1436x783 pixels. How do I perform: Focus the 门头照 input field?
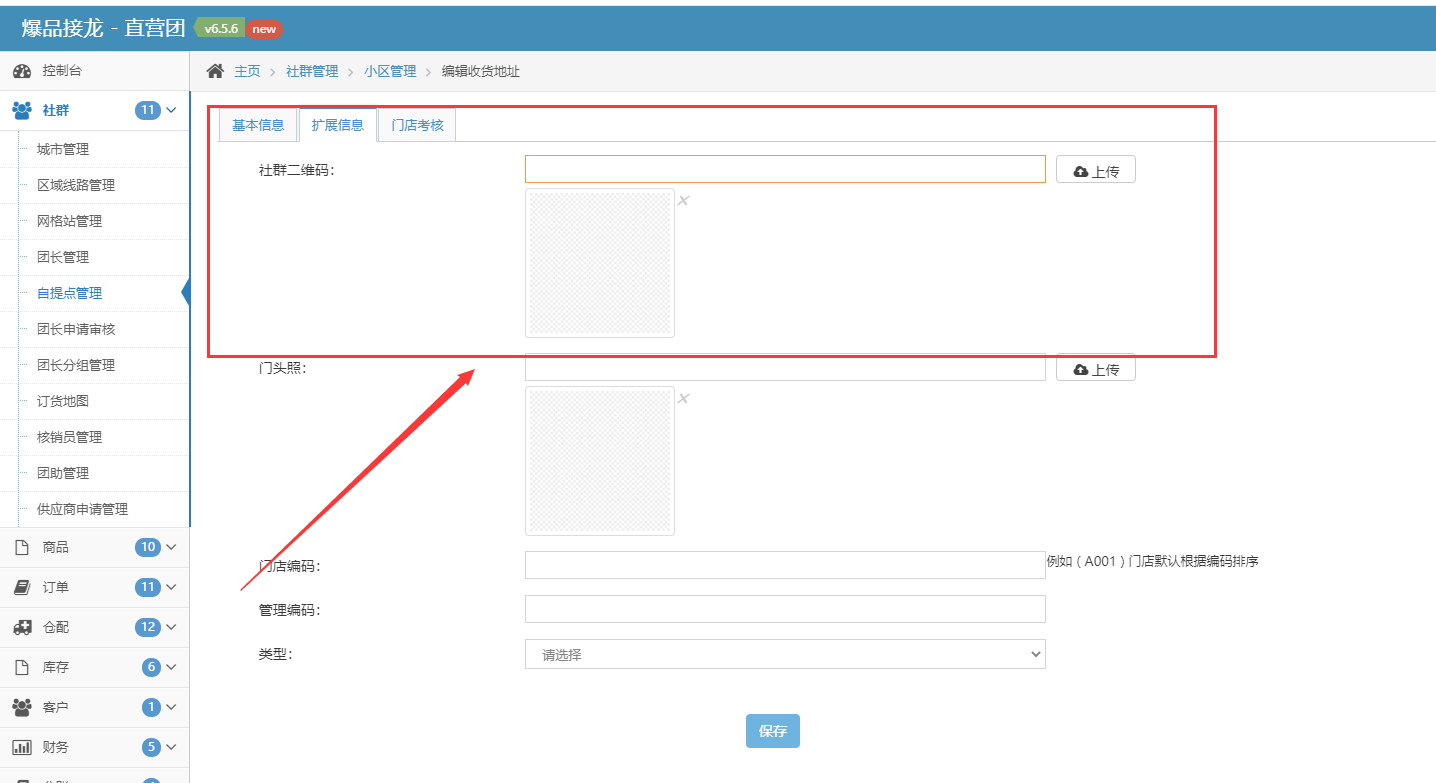click(785, 368)
